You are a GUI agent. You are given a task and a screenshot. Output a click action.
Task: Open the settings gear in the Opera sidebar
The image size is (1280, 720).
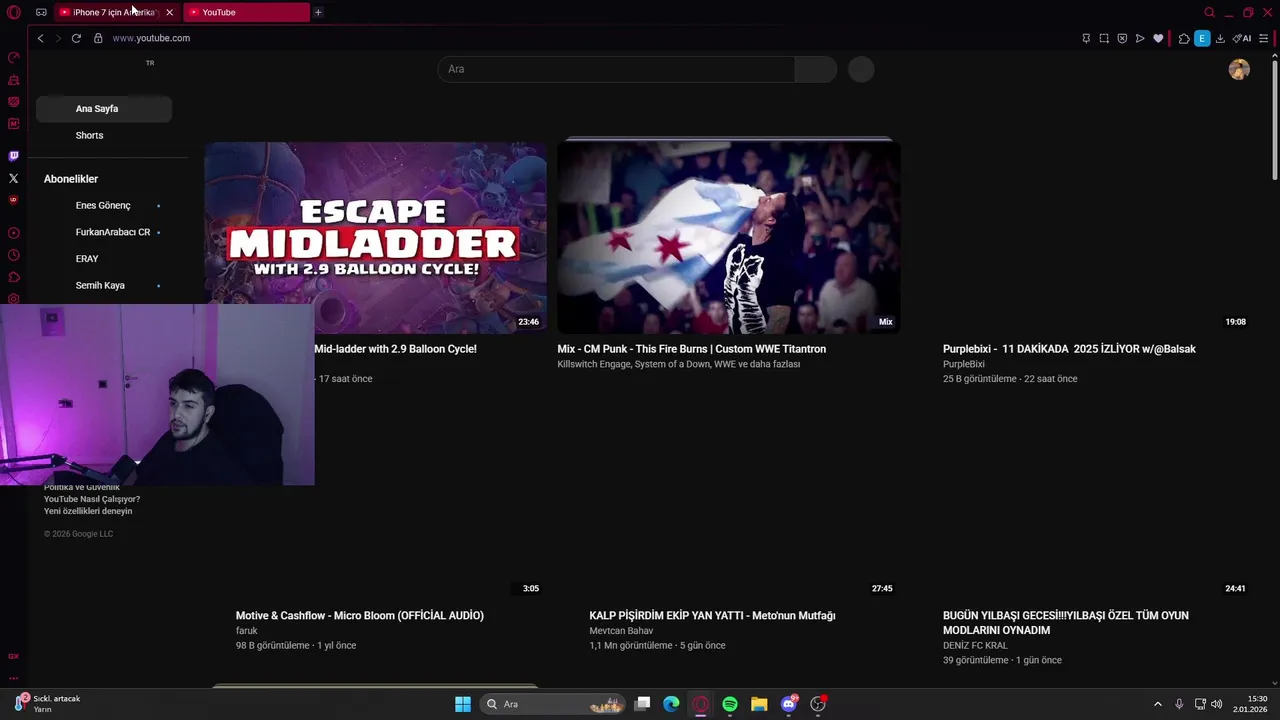tap(13, 299)
